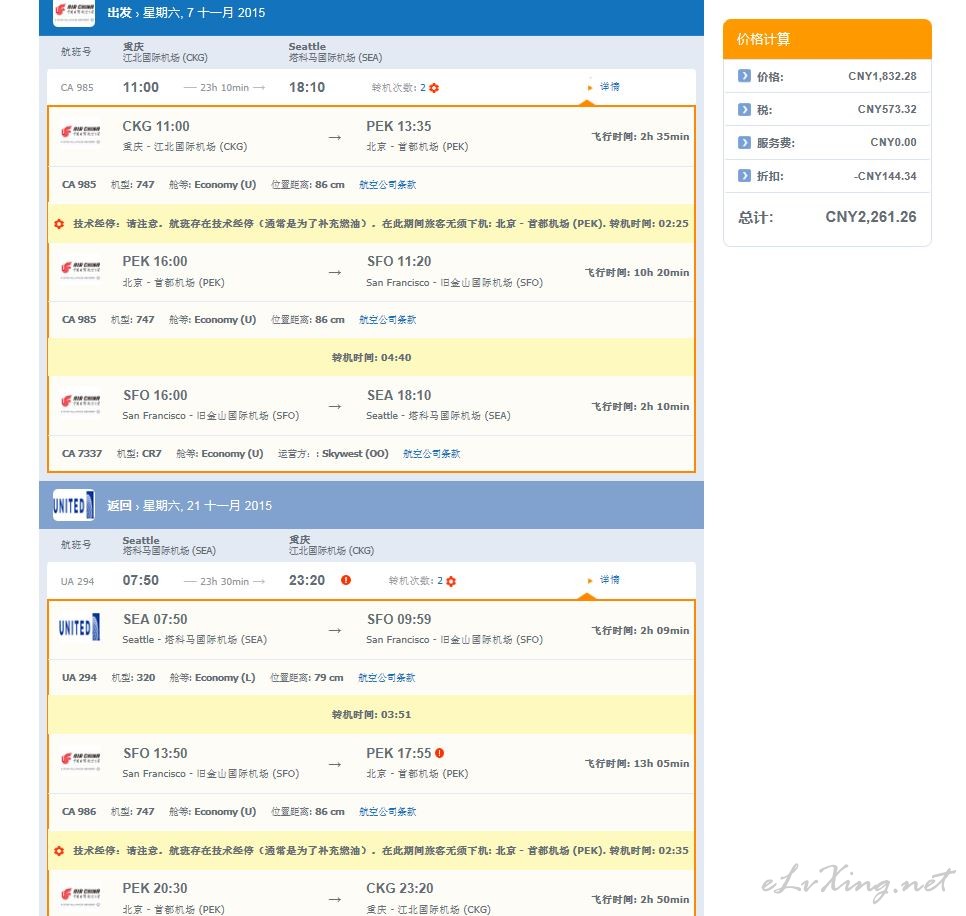Expand the 税 tax row arrow

coord(744,109)
